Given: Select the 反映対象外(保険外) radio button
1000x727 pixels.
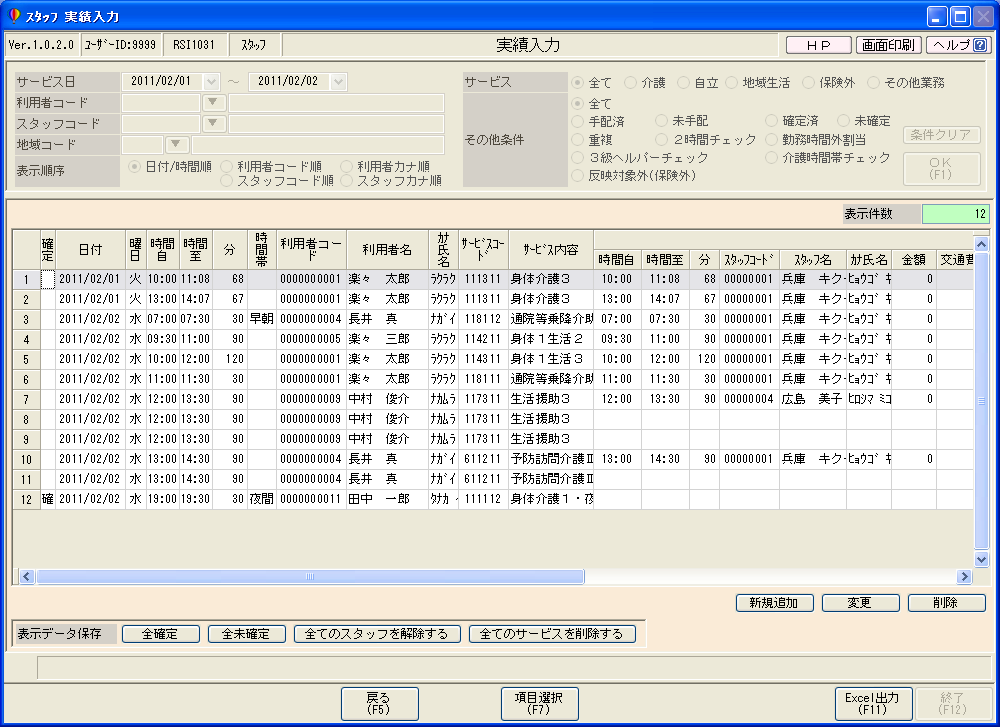Looking at the screenshot, I should pyautogui.click(x=578, y=175).
